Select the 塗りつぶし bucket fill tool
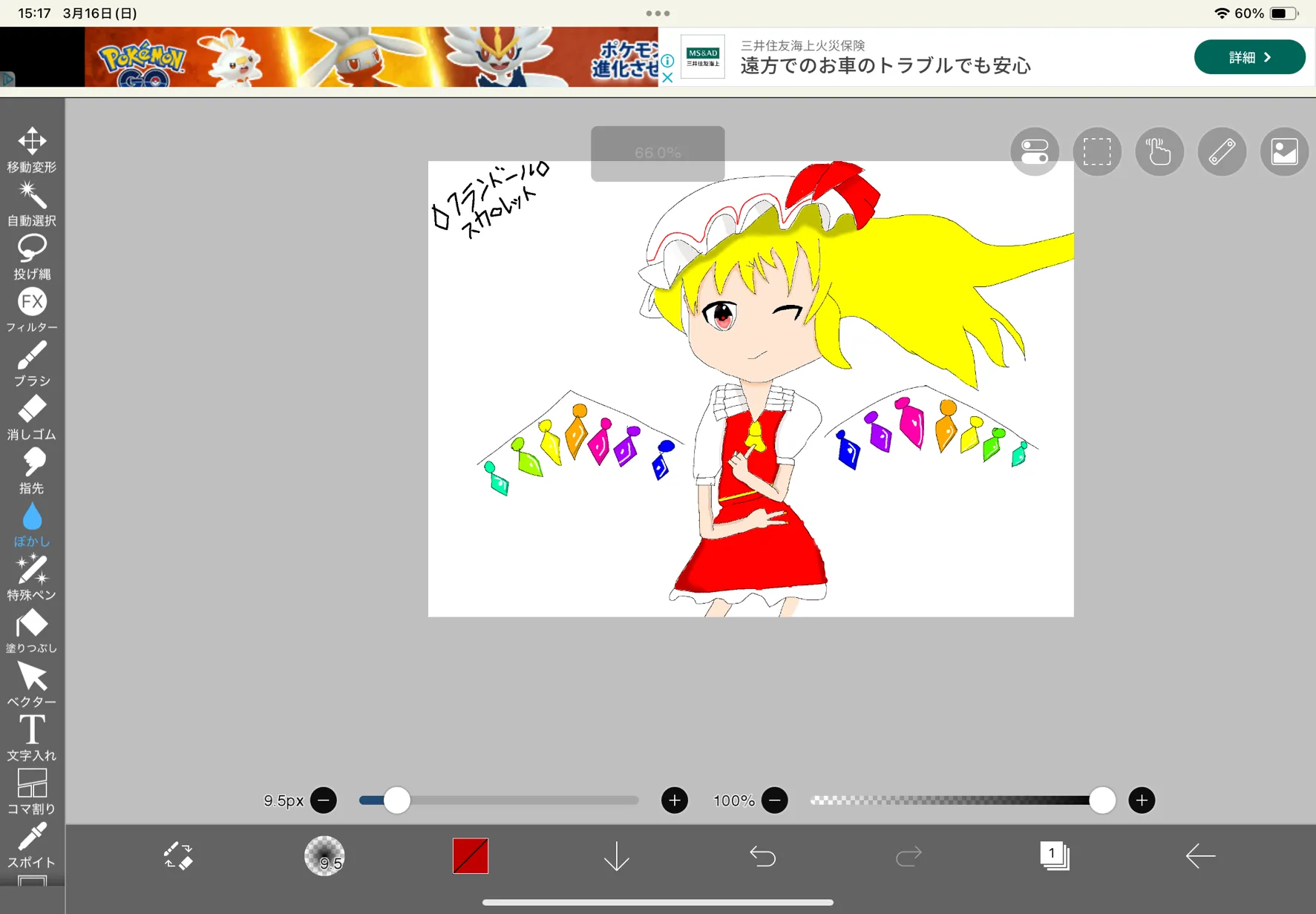 click(32, 631)
